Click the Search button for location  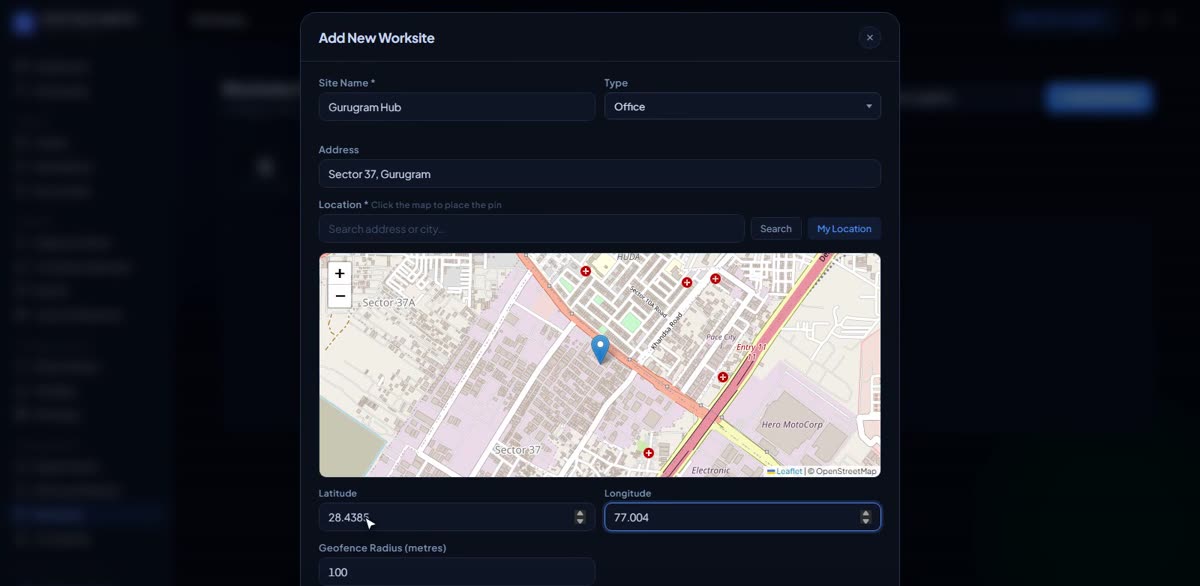pos(776,229)
